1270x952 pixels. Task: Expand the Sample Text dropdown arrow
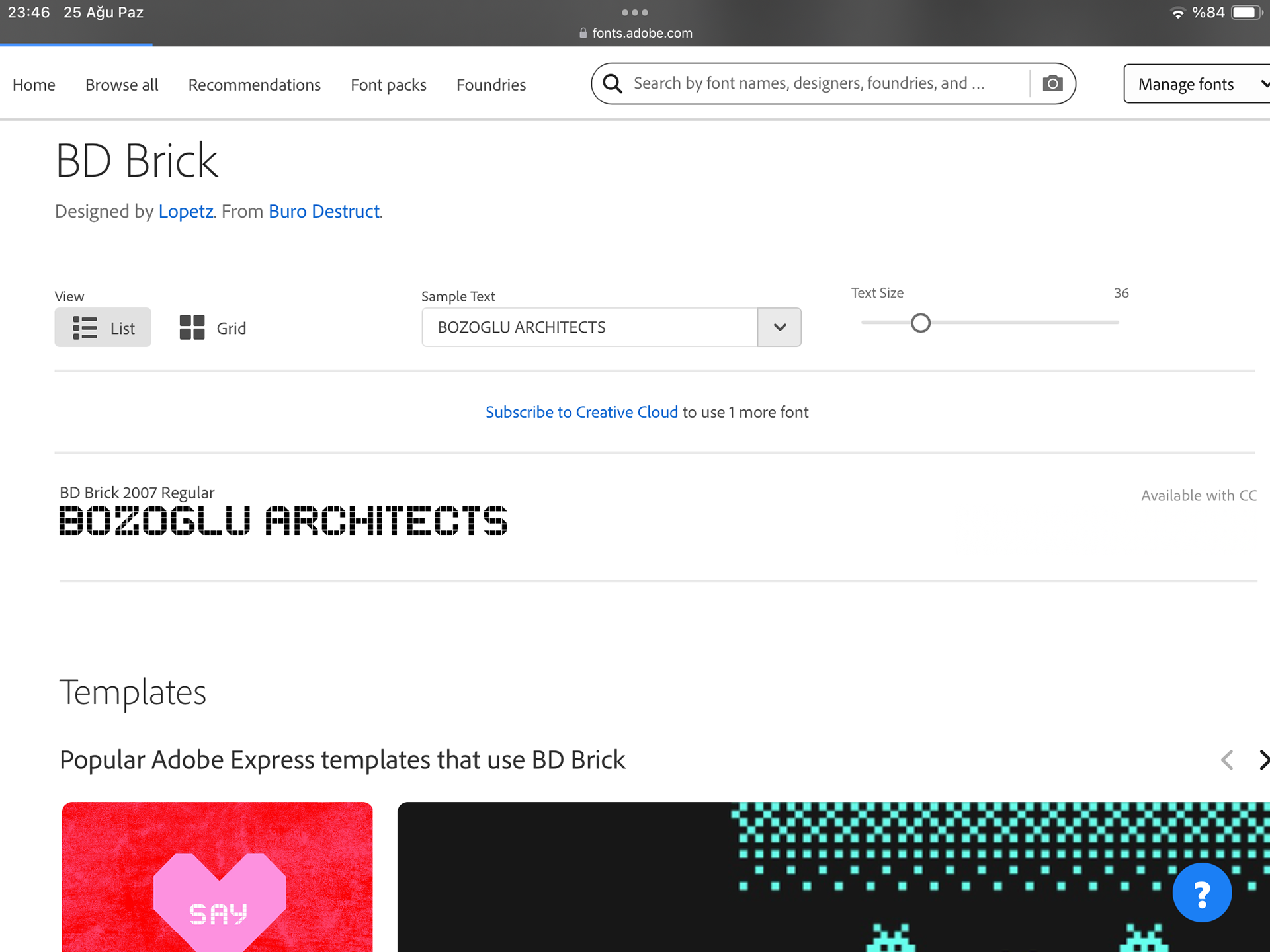779,327
